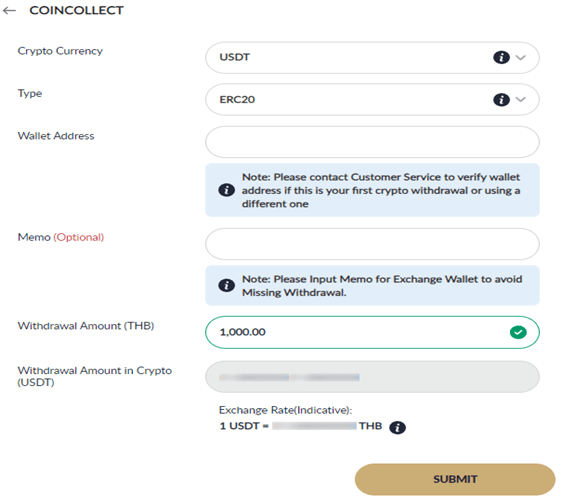This screenshot has width=562, height=500.
Task: Click the Withdrawal Amount THB field
Action: [372, 332]
